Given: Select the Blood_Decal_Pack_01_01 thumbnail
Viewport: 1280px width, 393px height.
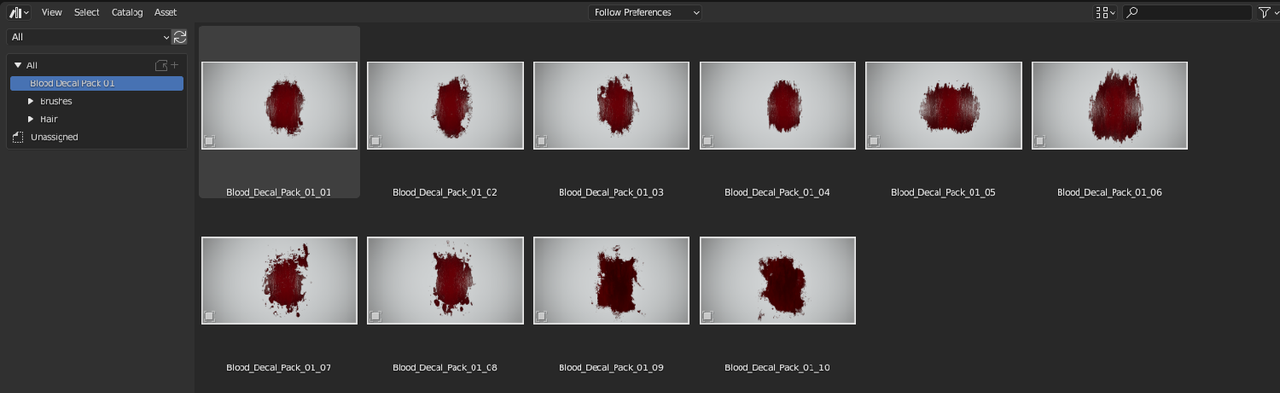Looking at the screenshot, I should [x=279, y=105].
